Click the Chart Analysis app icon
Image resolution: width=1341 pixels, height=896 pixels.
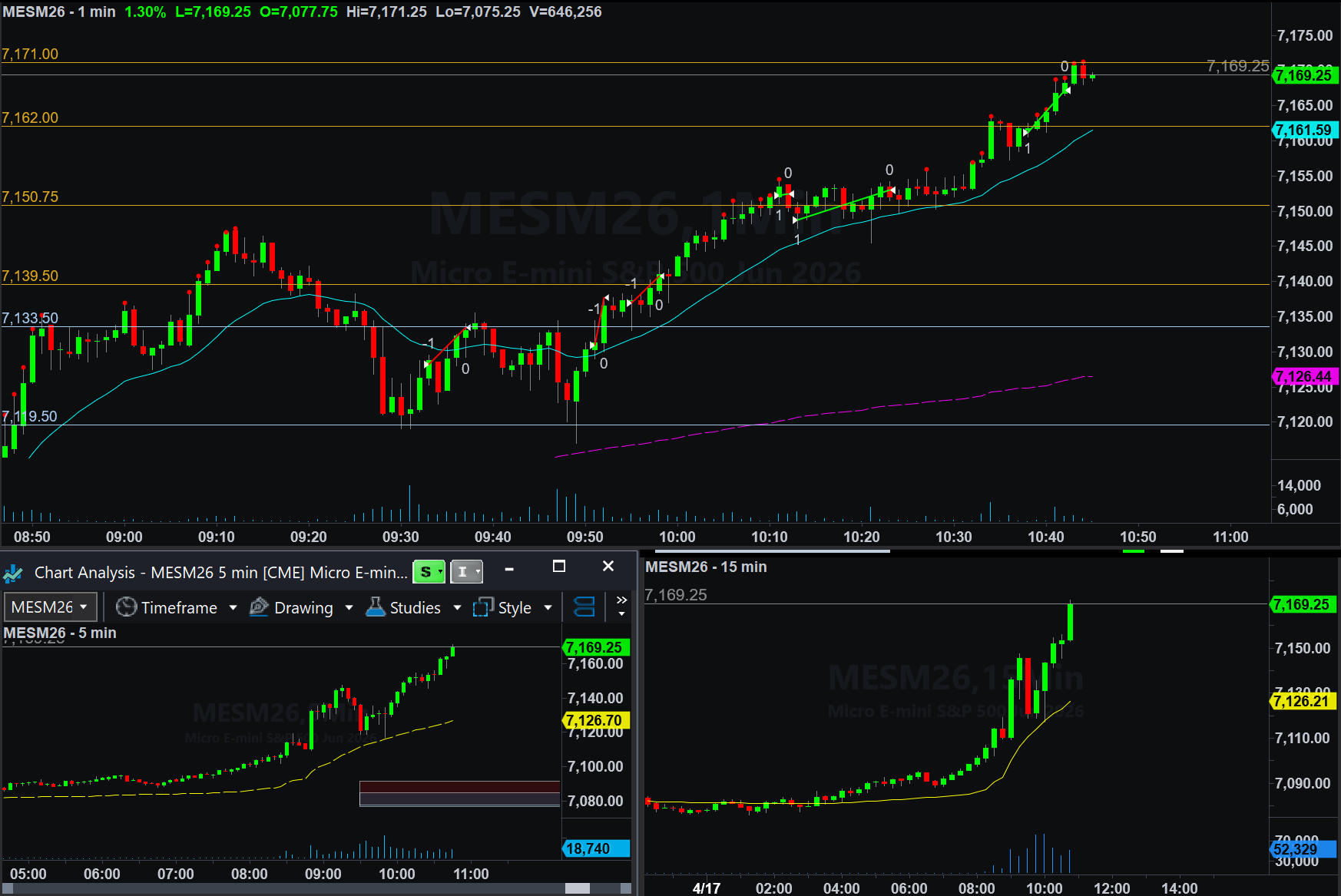tap(13, 573)
